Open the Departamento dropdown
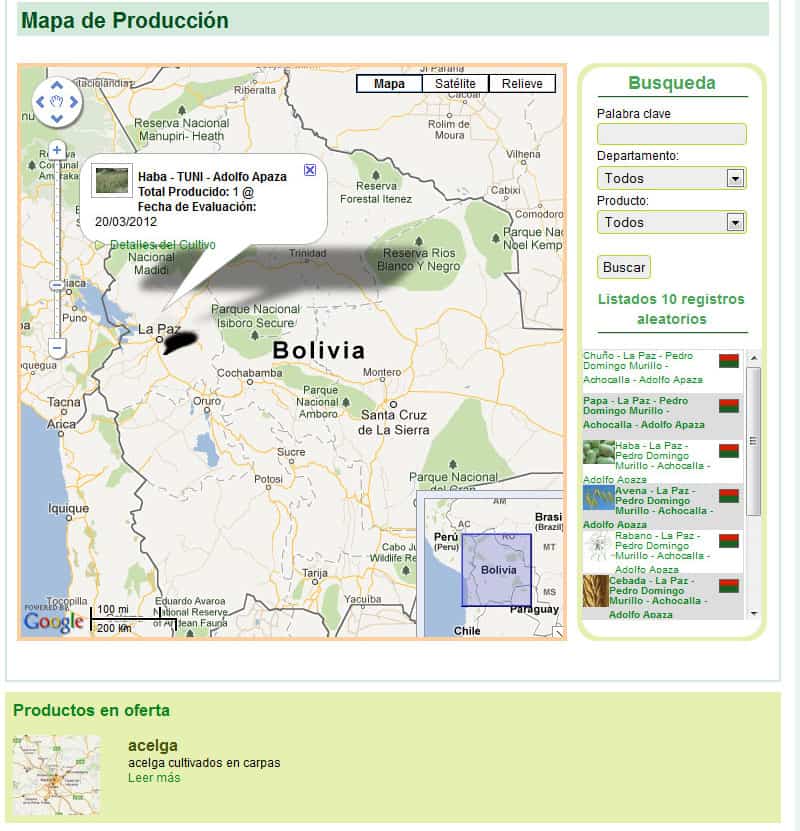The width and height of the screenshot is (800, 831). pyautogui.click(x=671, y=178)
